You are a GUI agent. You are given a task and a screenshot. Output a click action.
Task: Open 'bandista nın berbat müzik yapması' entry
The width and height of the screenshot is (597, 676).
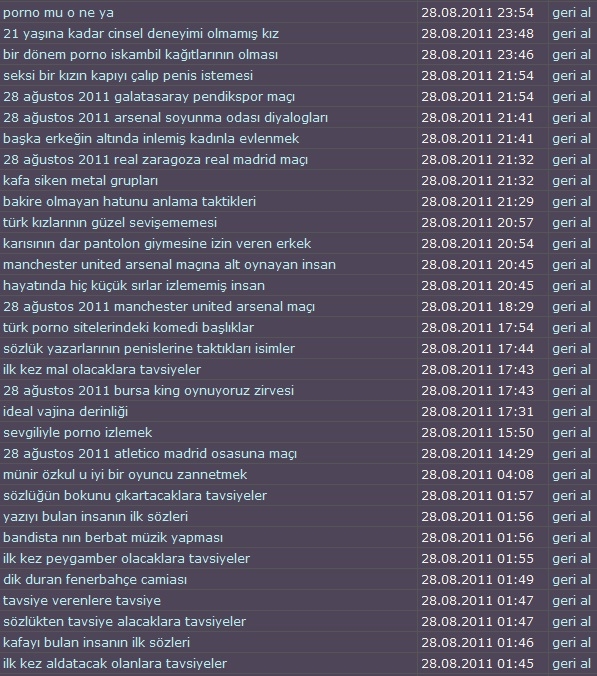point(113,538)
